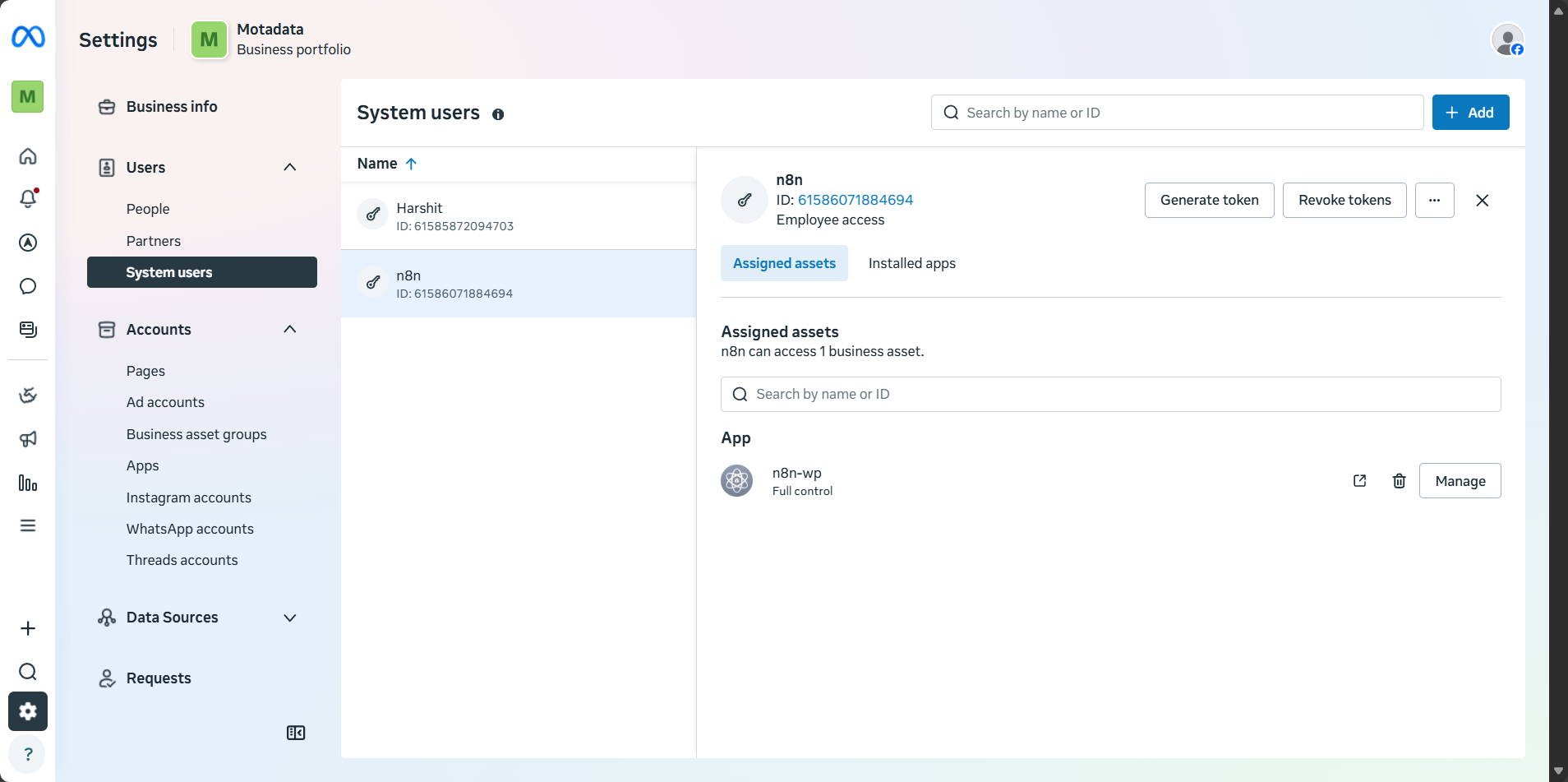This screenshot has height=782, width=1568.
Task: Open Threads accounts in sidebar
Action: pos(182,560)
